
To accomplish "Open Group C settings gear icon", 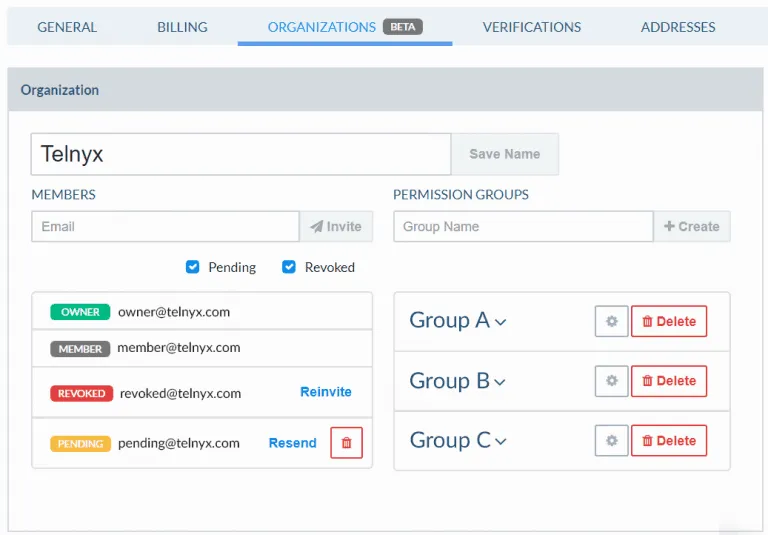I will coord(611,441).
